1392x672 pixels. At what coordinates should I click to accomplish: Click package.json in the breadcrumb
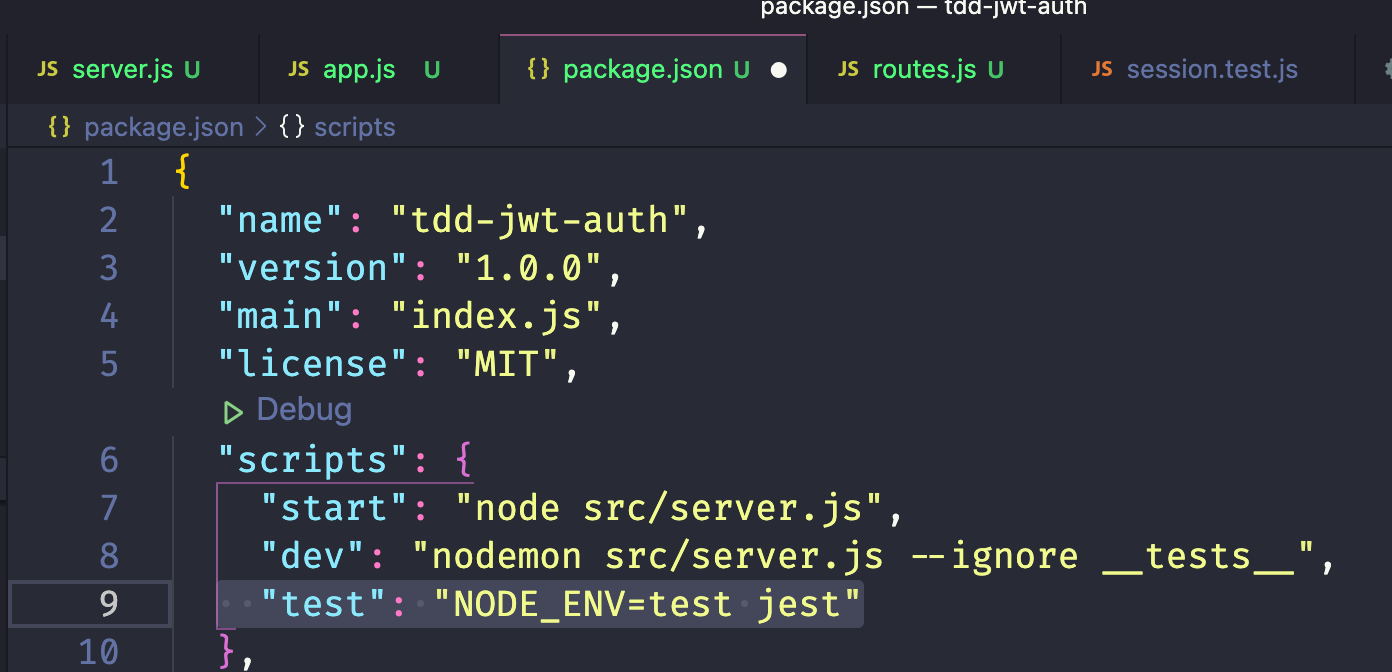click(x=164, y=127)
